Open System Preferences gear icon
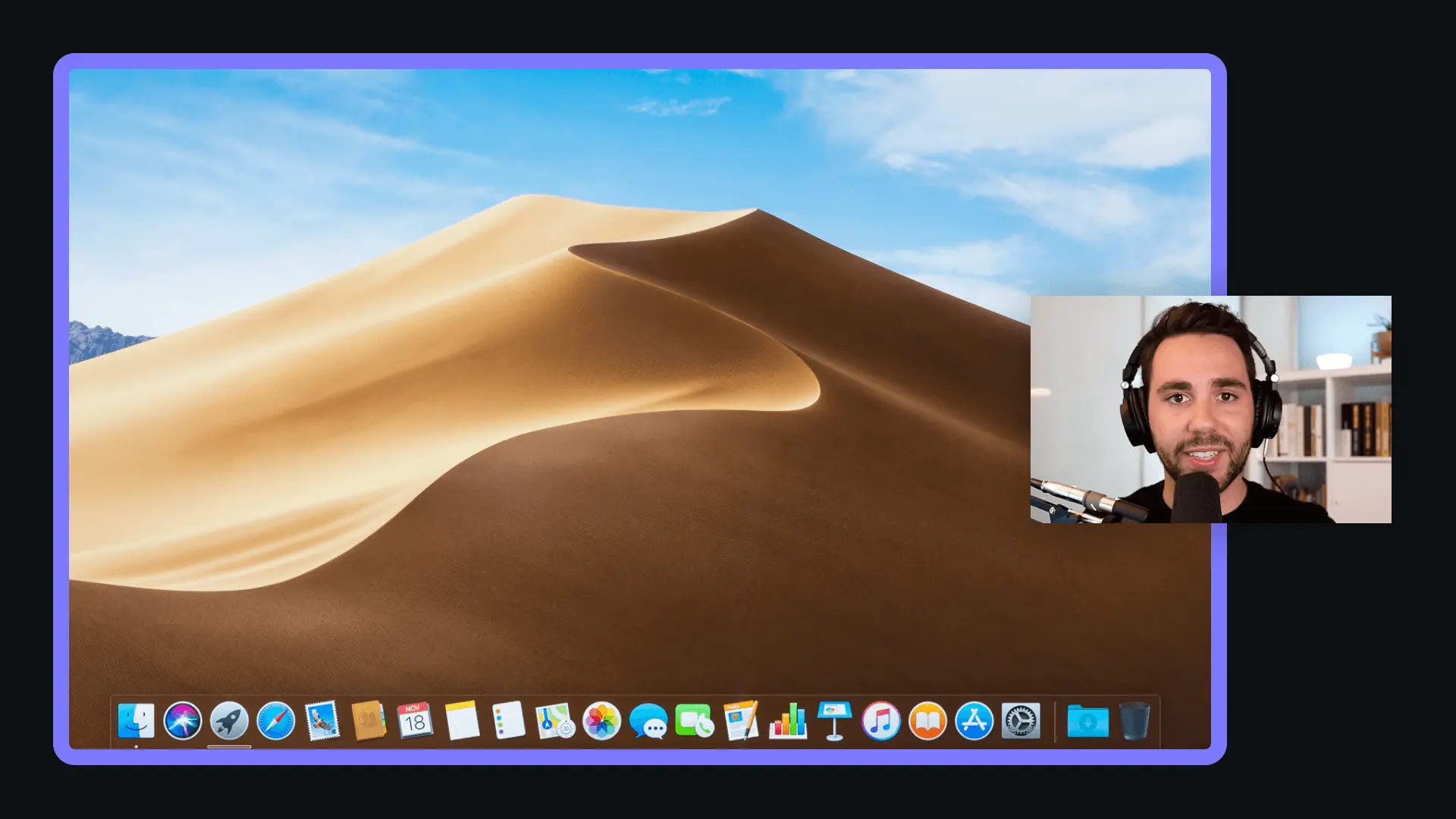 tap(1021, 720)
